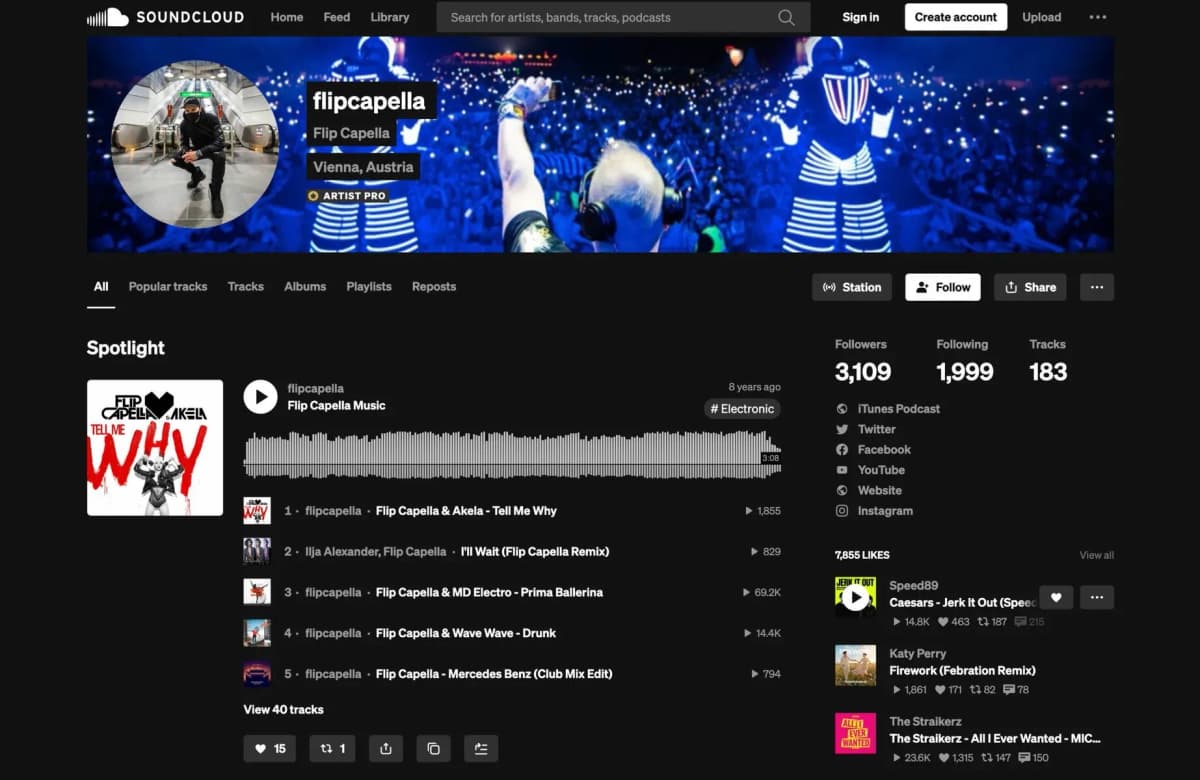Screen dimensions: 1200x780
Task: Switch to the All tab
Action: pos(101,287)
